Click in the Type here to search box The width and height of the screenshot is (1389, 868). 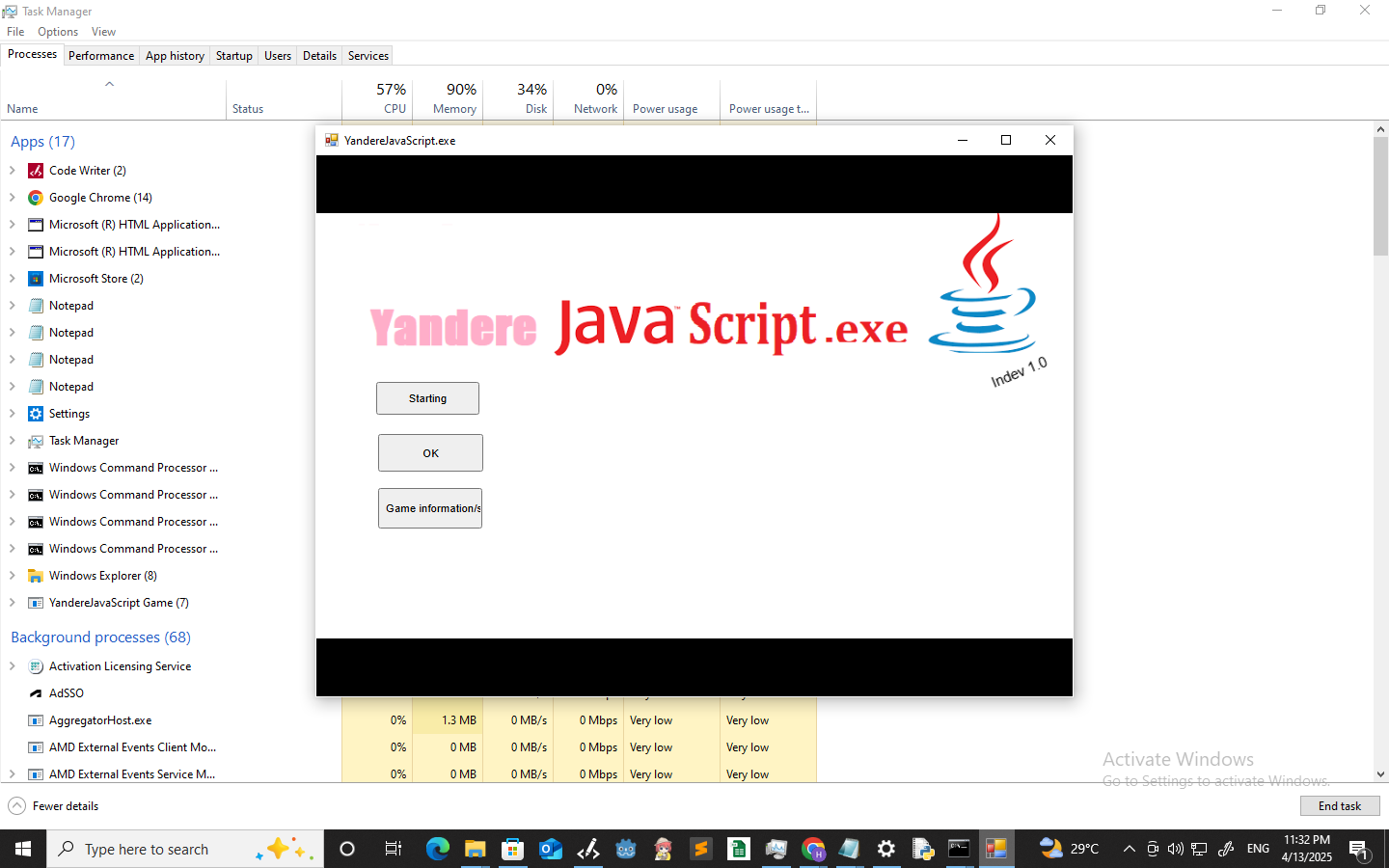coord(185,850)
